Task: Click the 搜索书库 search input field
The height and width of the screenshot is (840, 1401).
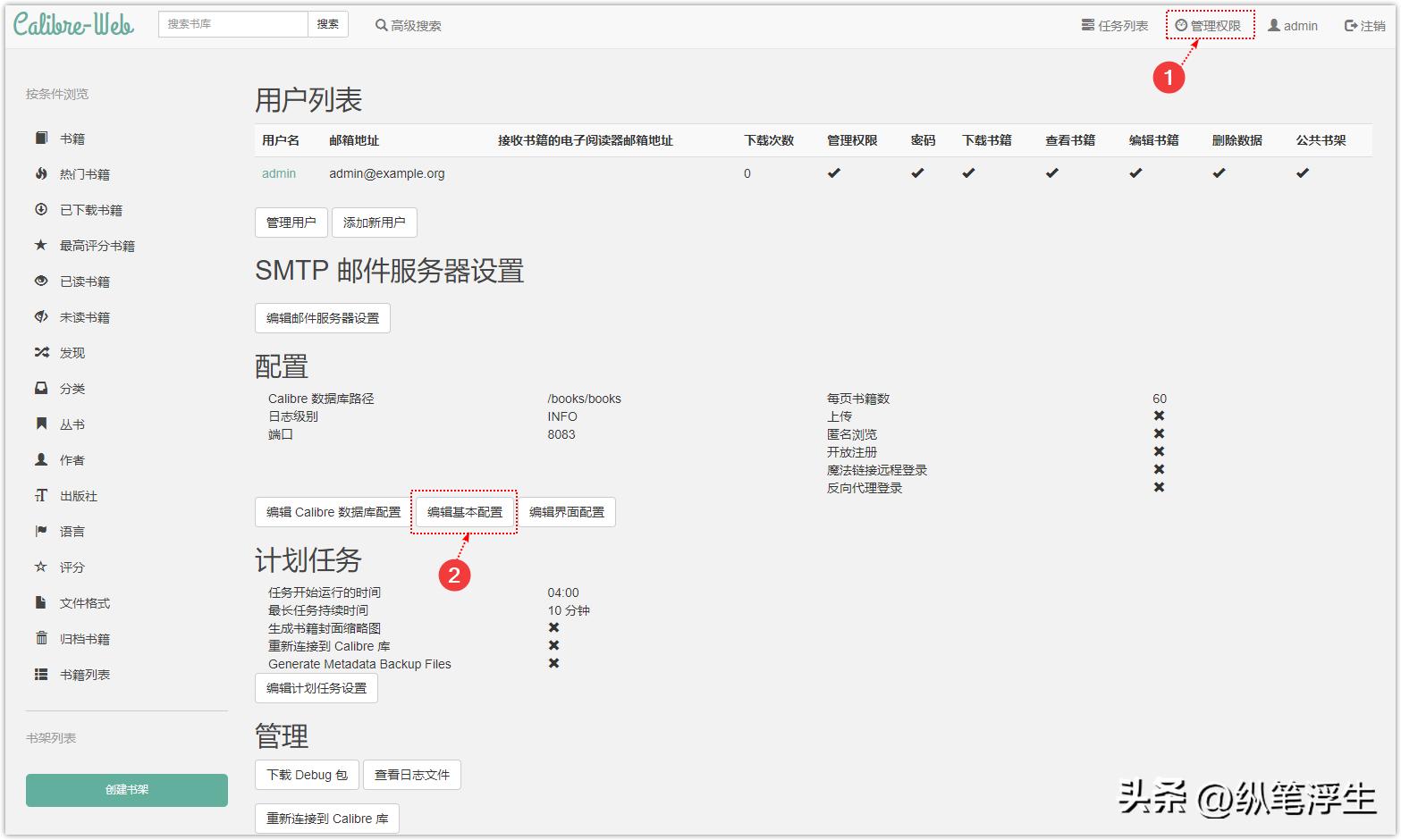Action: (x=232, y=24)
